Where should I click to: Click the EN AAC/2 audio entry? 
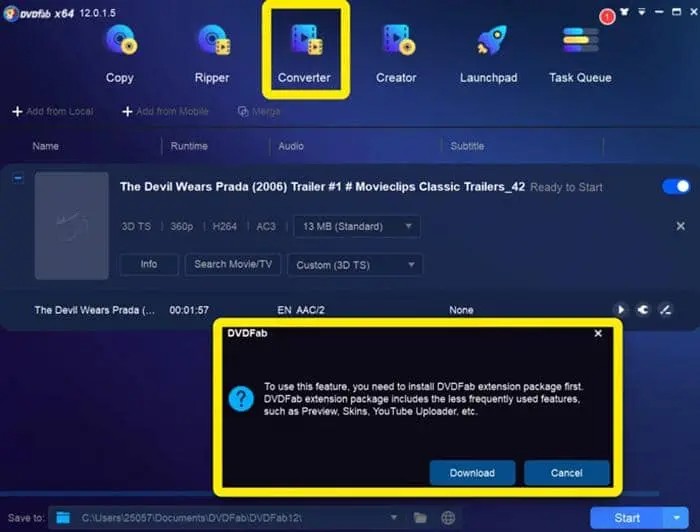pyautogui.click(x=301, y=310)
